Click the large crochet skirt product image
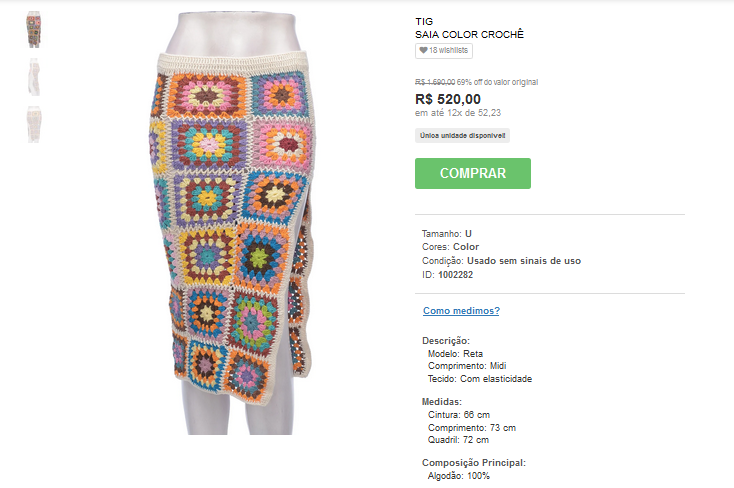 coord(234,223)
